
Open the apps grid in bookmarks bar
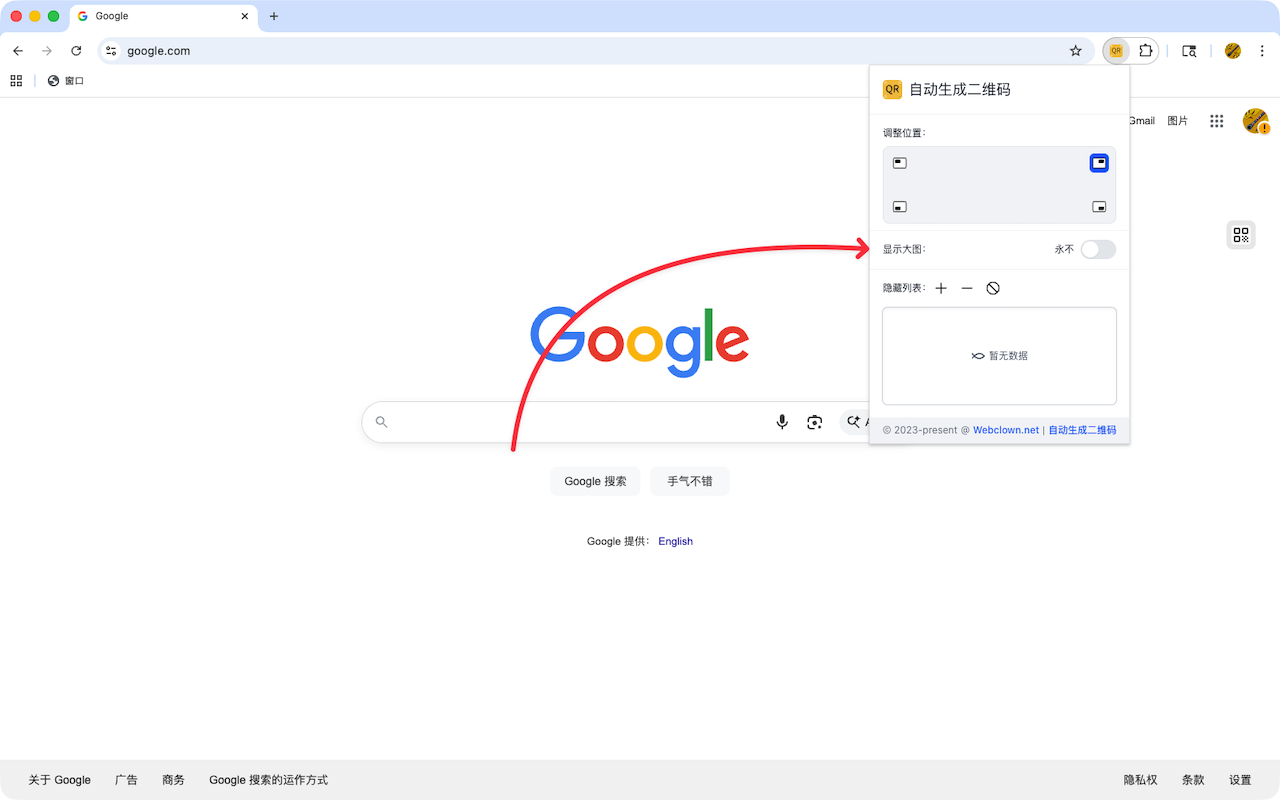tap(16, 81)
